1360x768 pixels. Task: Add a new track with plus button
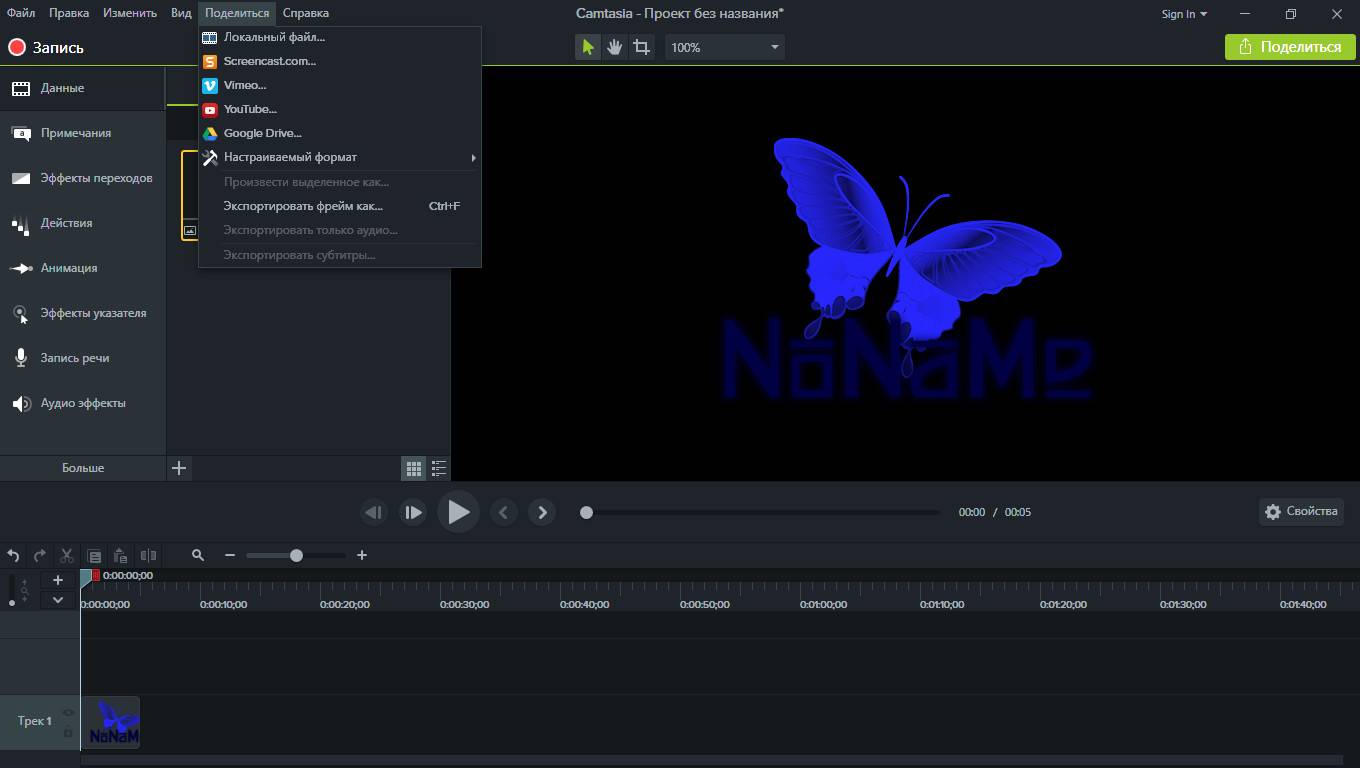tap(58, 580)
